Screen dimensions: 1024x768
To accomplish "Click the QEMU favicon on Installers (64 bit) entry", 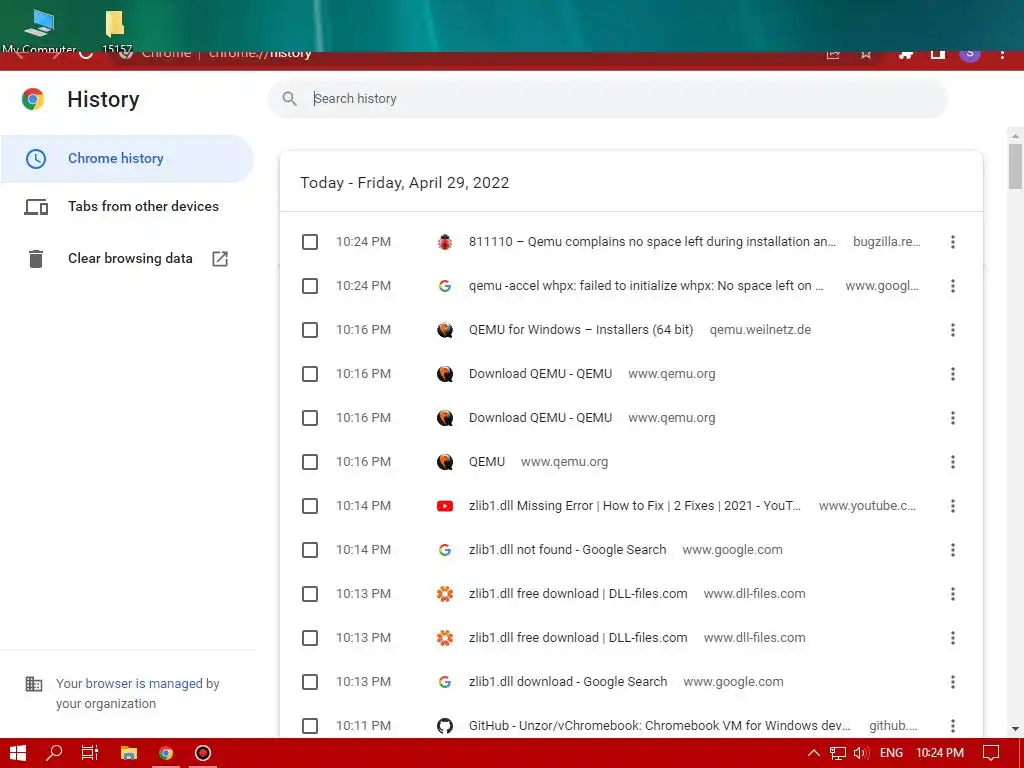I will click(445, 330).
